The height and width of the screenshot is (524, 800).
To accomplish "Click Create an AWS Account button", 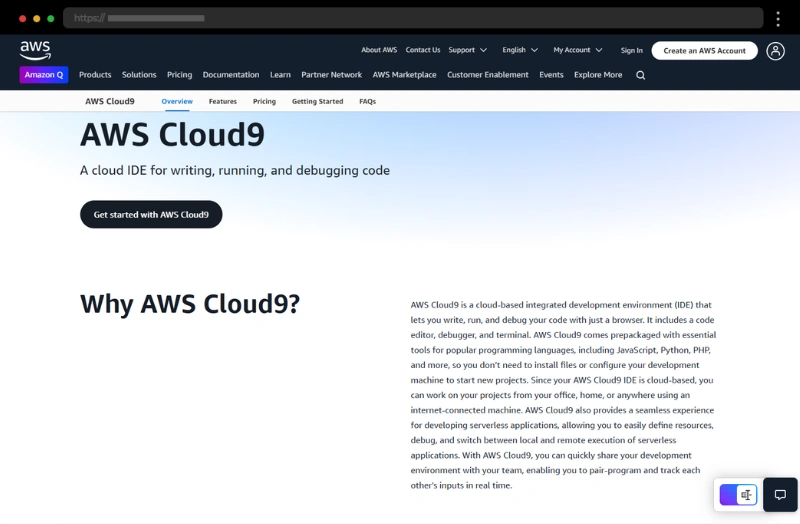I will [x=705, y=51].
